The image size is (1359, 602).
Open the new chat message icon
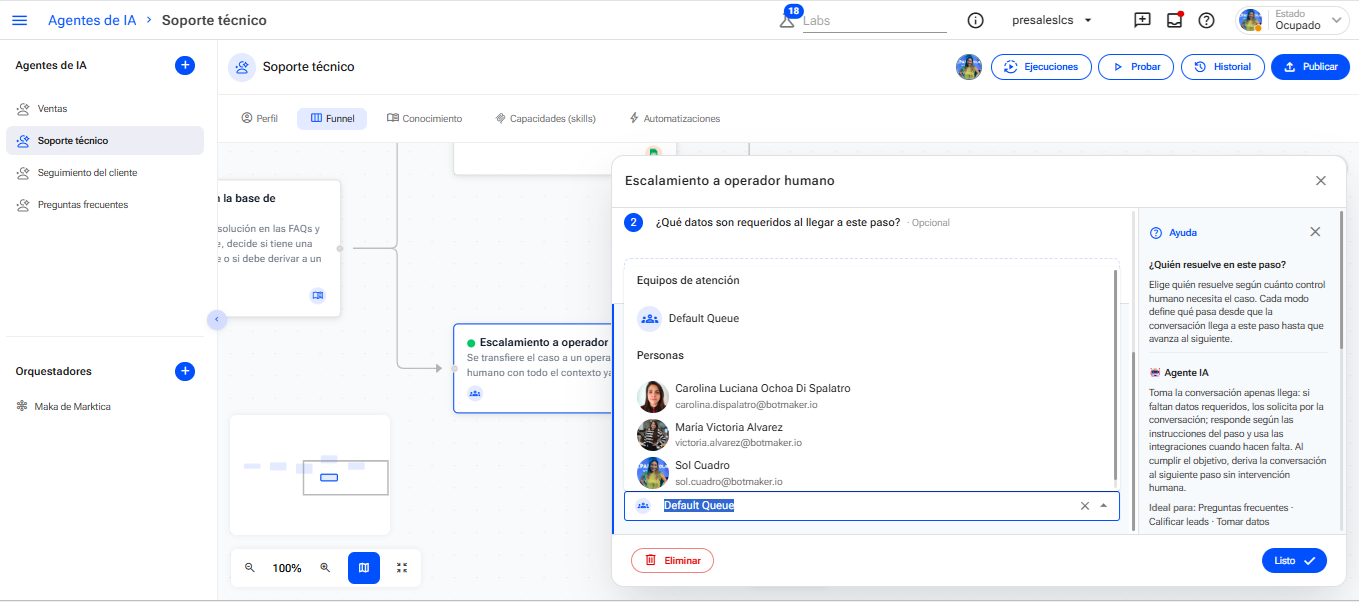point(1142,20)
